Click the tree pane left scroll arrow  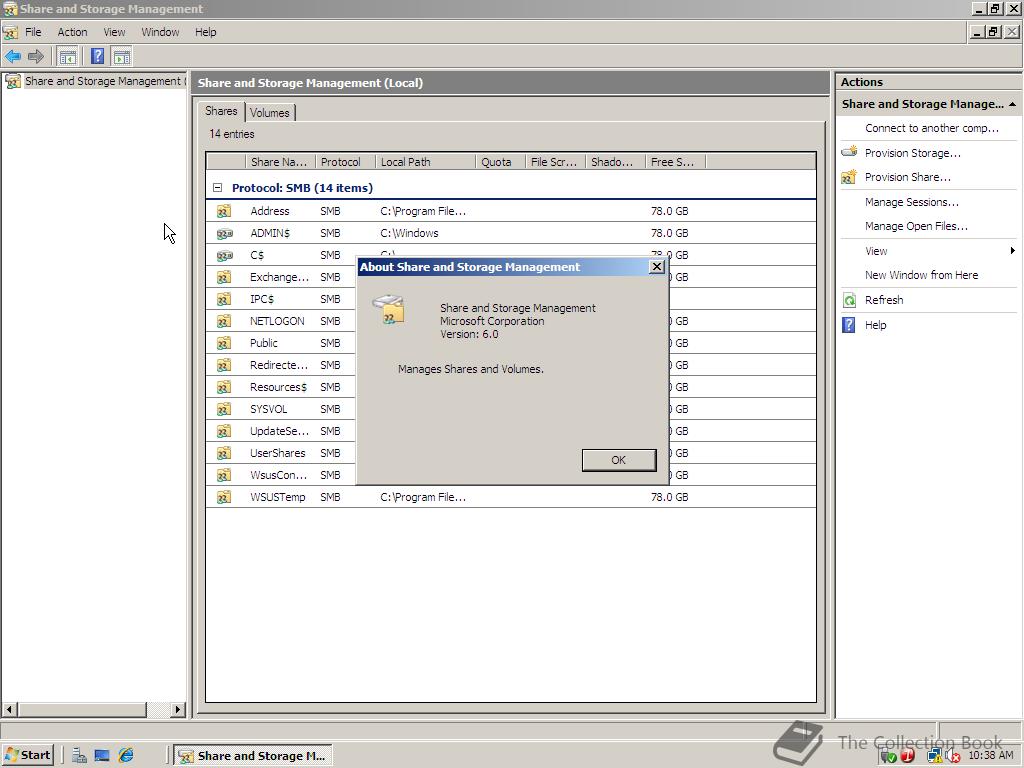pyautogui.click(x=9, y=709)
